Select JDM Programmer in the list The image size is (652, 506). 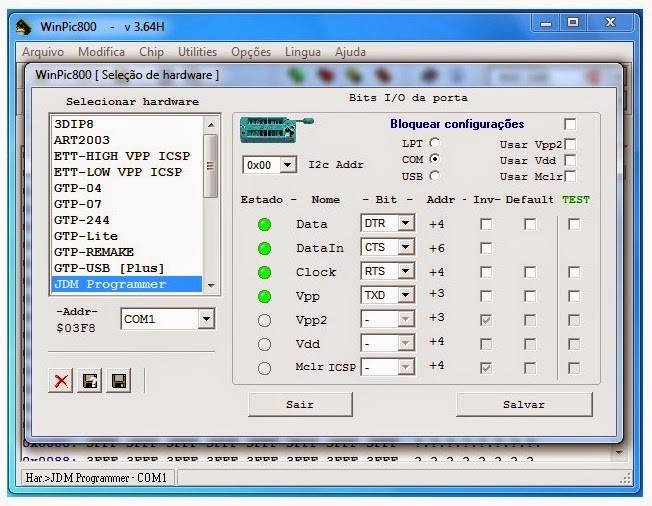tap(127, 284)
